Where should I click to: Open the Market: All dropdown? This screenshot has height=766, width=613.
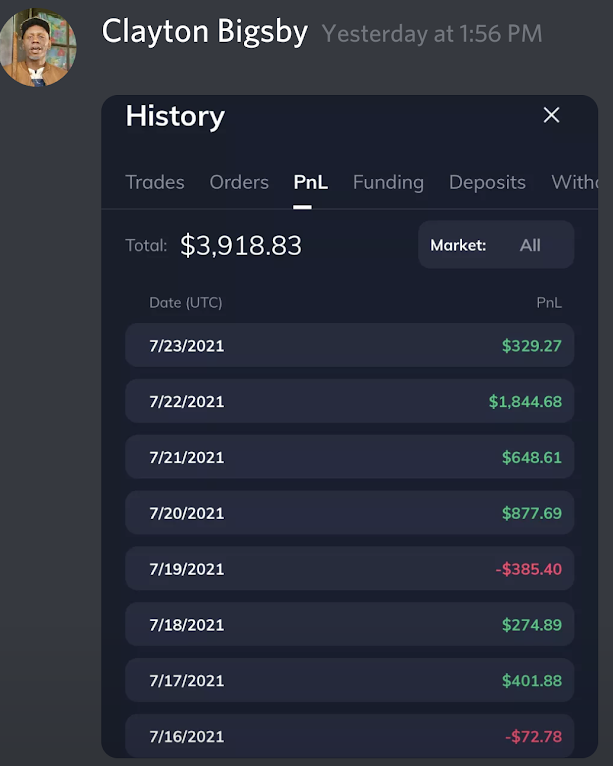[496, 244]
